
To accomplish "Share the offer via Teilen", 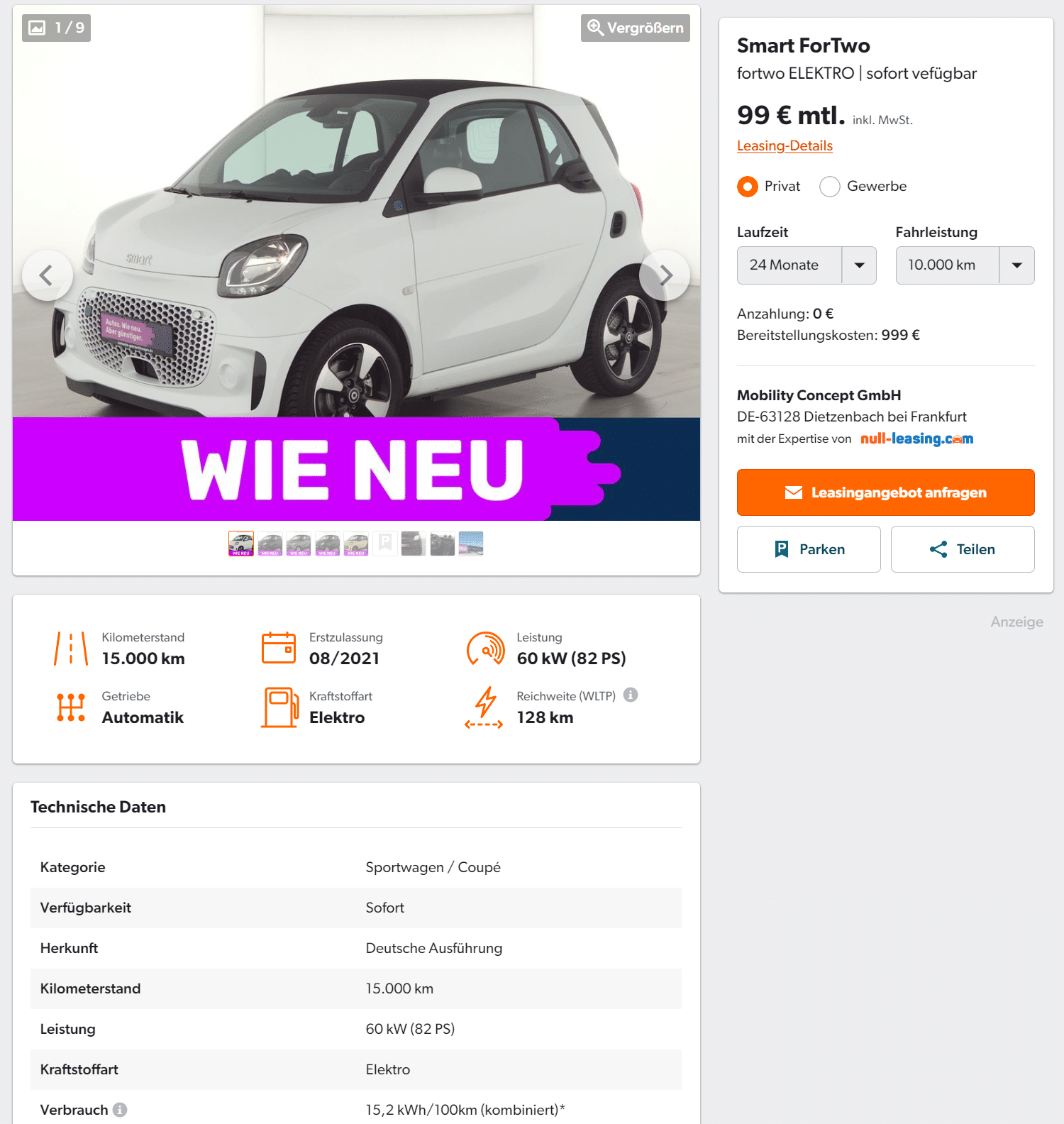I will click(963, 549).
